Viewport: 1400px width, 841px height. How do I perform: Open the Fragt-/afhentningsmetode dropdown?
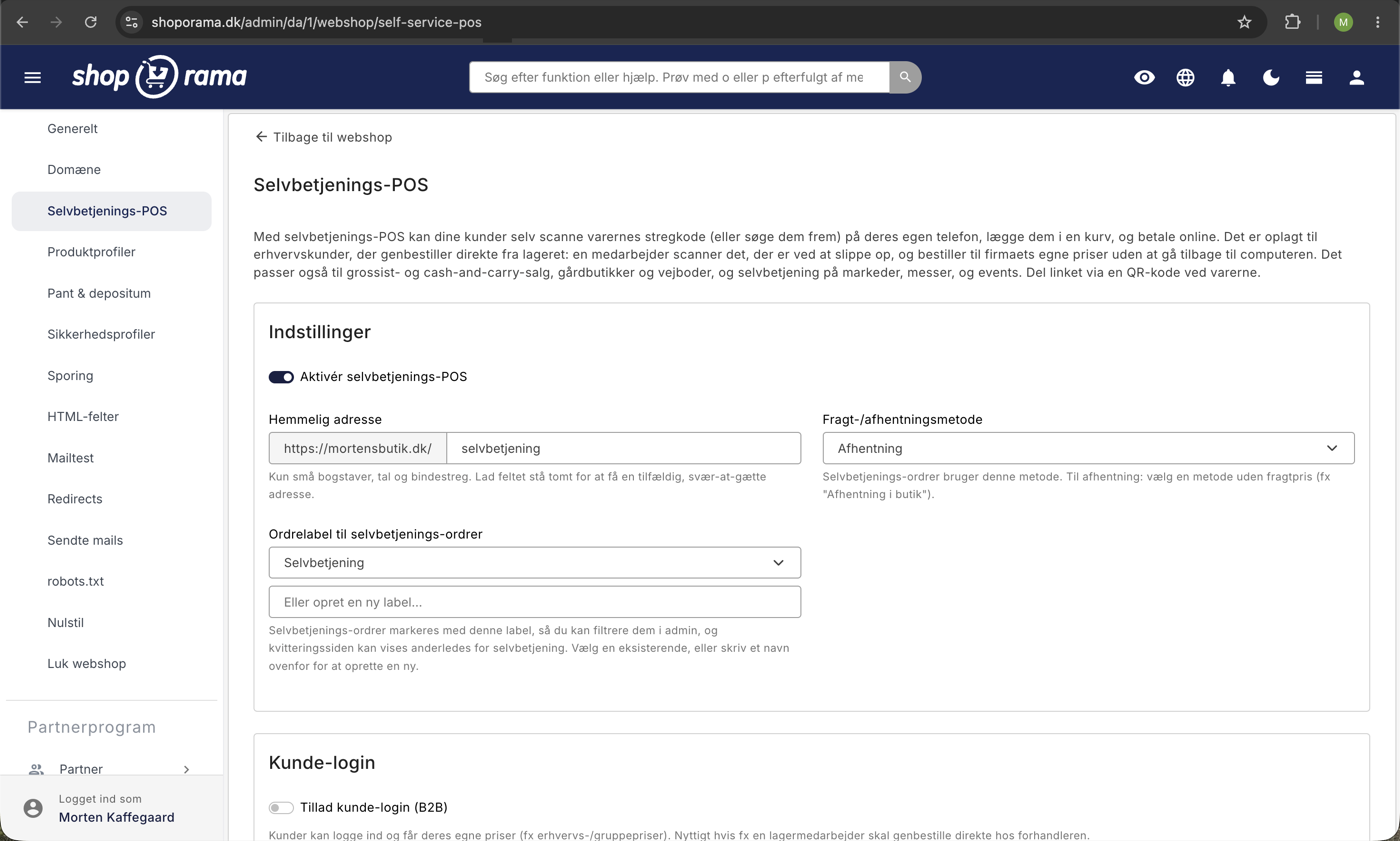(x=1088, y=448)
